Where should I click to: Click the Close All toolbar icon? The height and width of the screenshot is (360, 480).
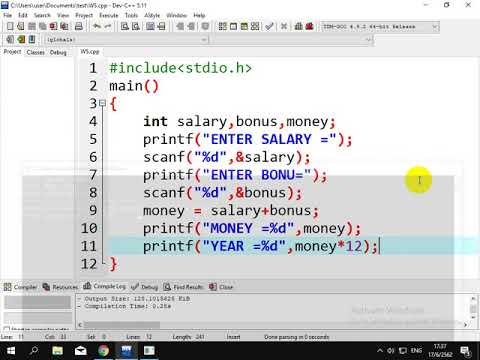(x=64, y=26)
